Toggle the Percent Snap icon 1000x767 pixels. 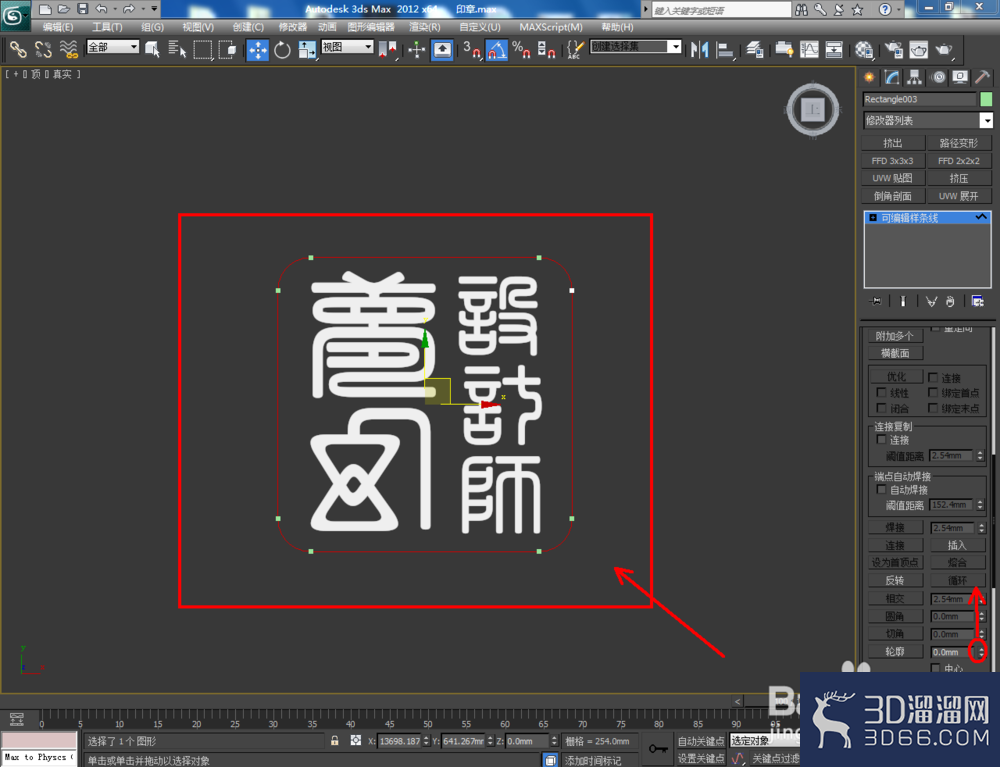point(521,50)
